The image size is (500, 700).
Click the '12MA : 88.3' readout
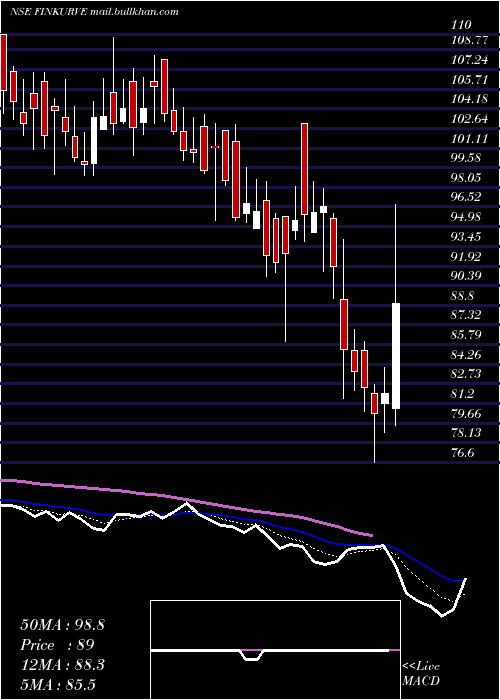tap(62, 665)
